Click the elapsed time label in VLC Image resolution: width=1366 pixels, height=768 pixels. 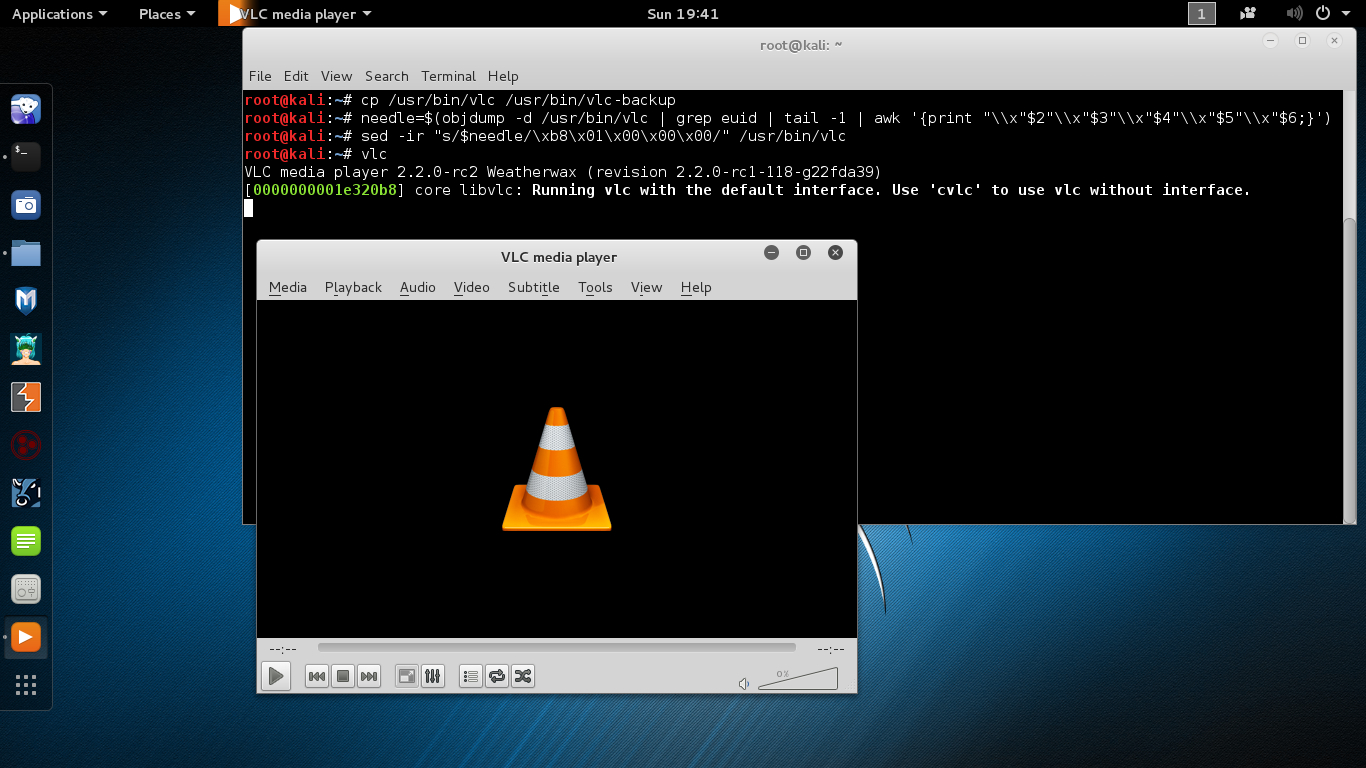click(282, 649)
